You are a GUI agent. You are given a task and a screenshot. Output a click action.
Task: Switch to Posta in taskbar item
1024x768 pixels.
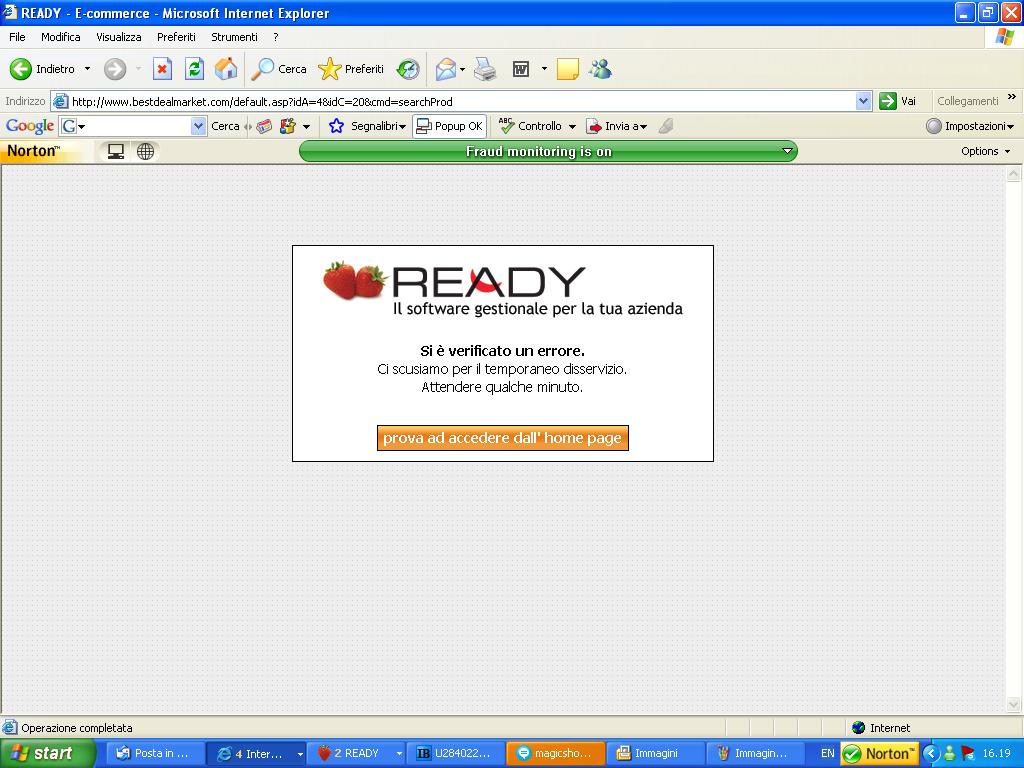154,754
